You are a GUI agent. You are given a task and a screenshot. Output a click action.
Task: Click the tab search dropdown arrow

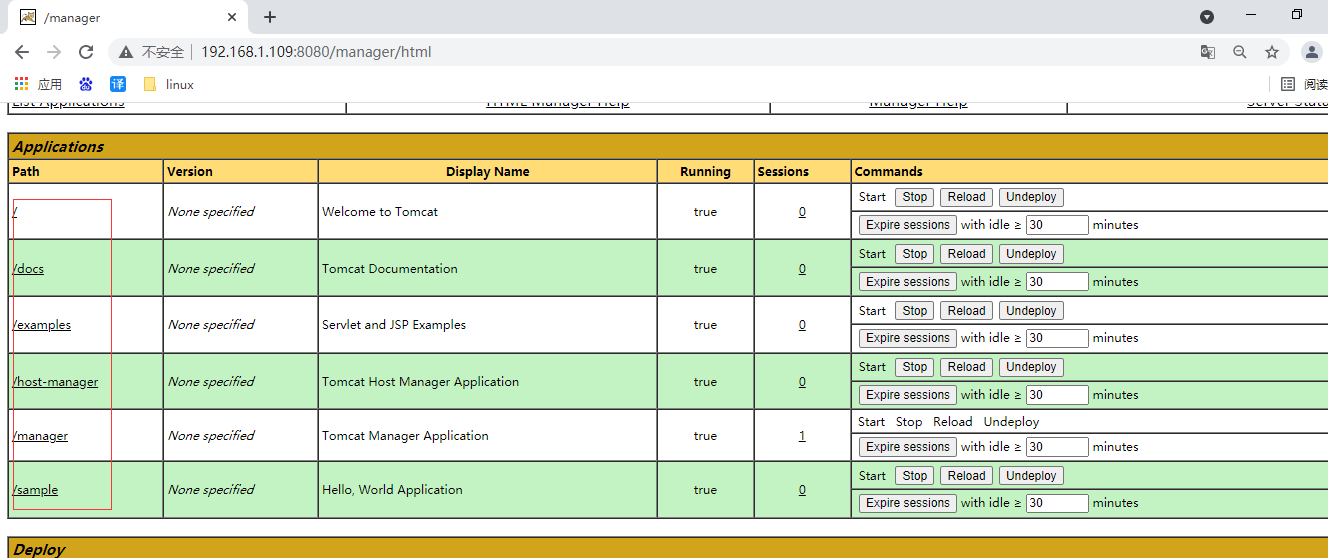tap(1207, 17)
